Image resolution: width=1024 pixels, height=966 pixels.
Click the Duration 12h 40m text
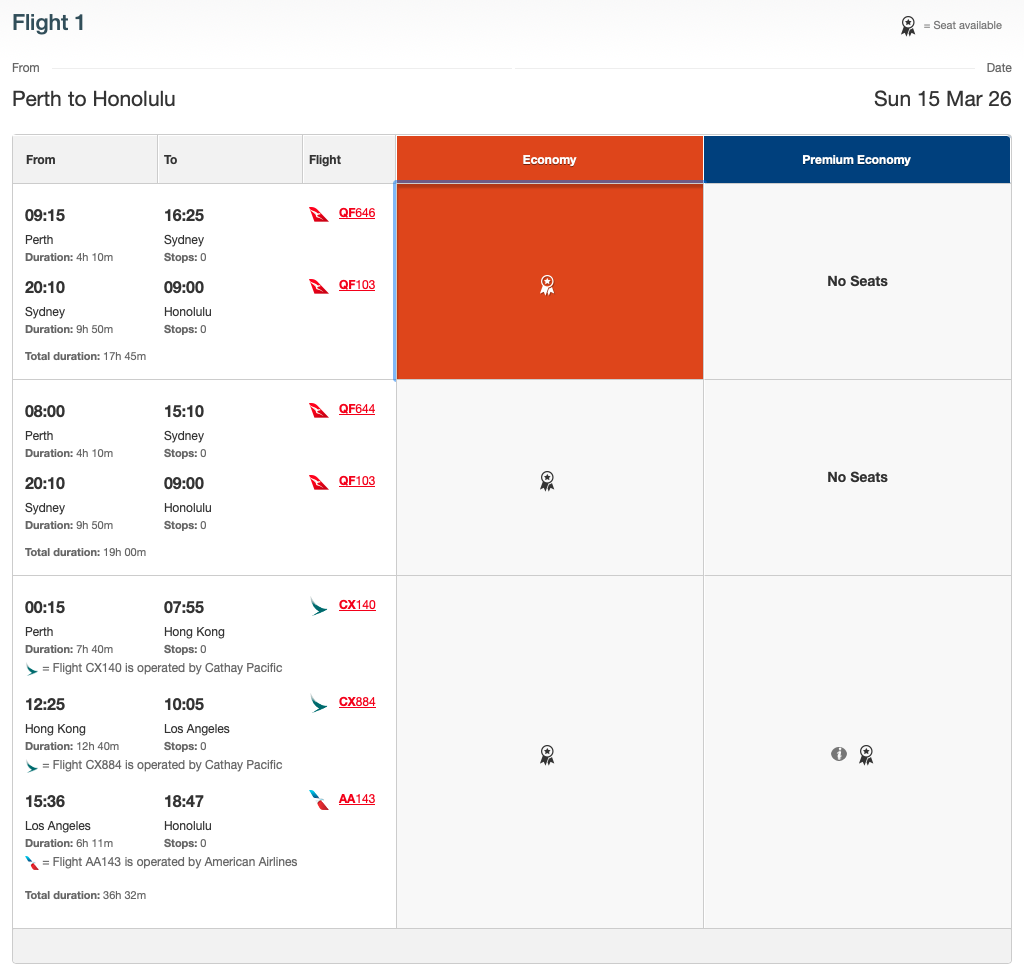pos(72,746)
